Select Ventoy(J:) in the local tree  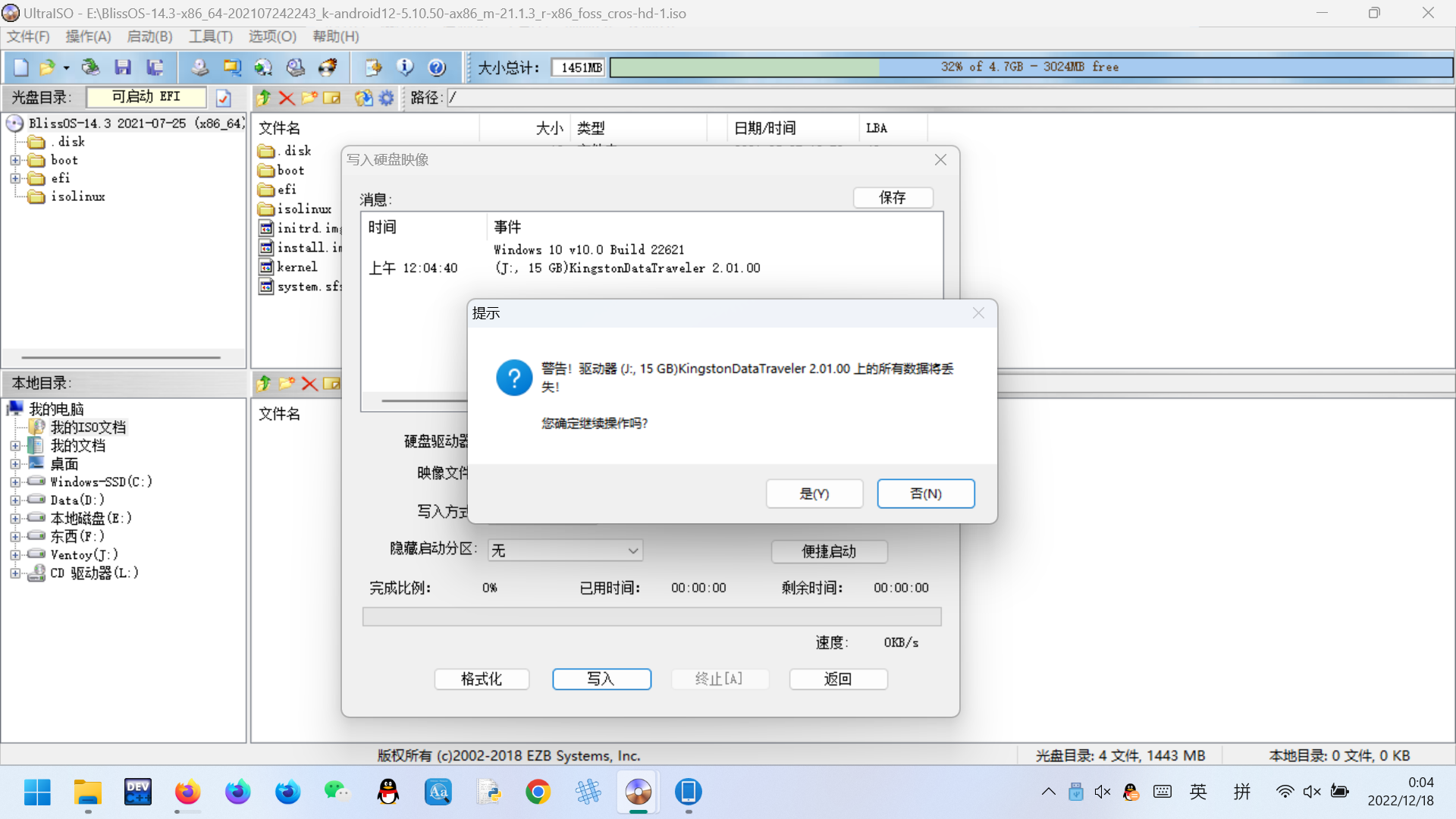(x=83, y=555)
